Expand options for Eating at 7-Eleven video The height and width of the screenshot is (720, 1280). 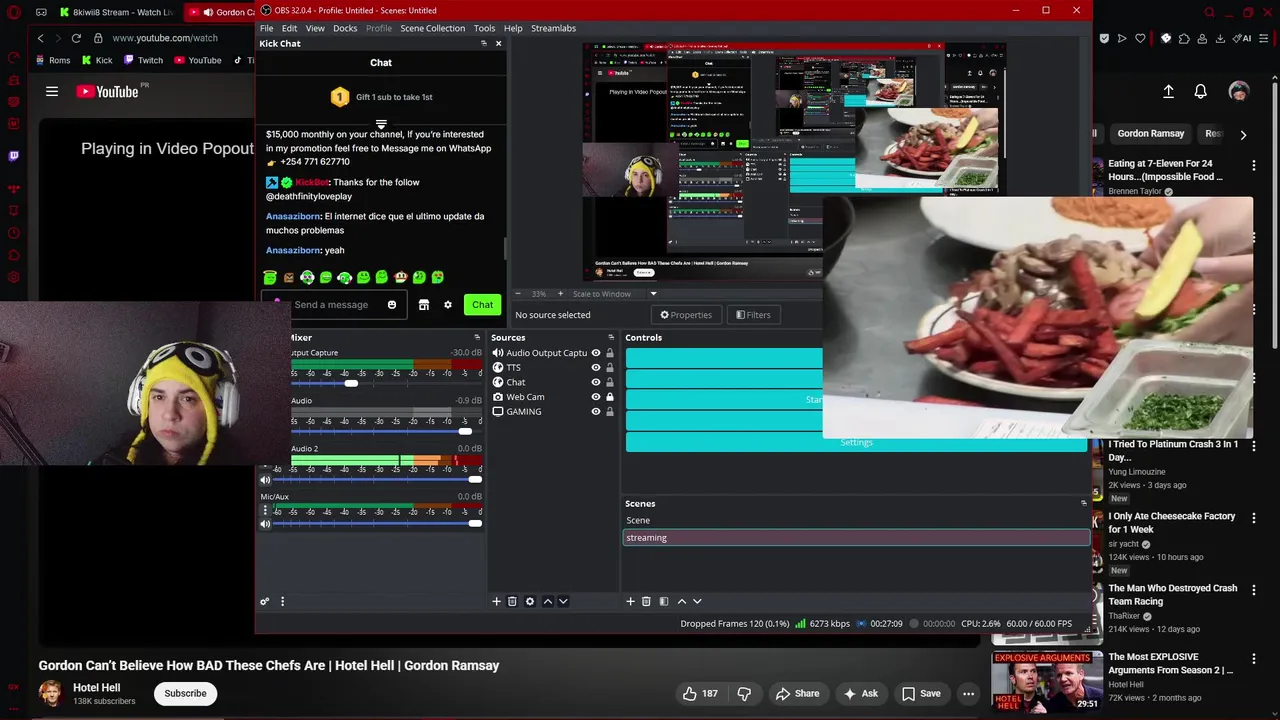1253,165
